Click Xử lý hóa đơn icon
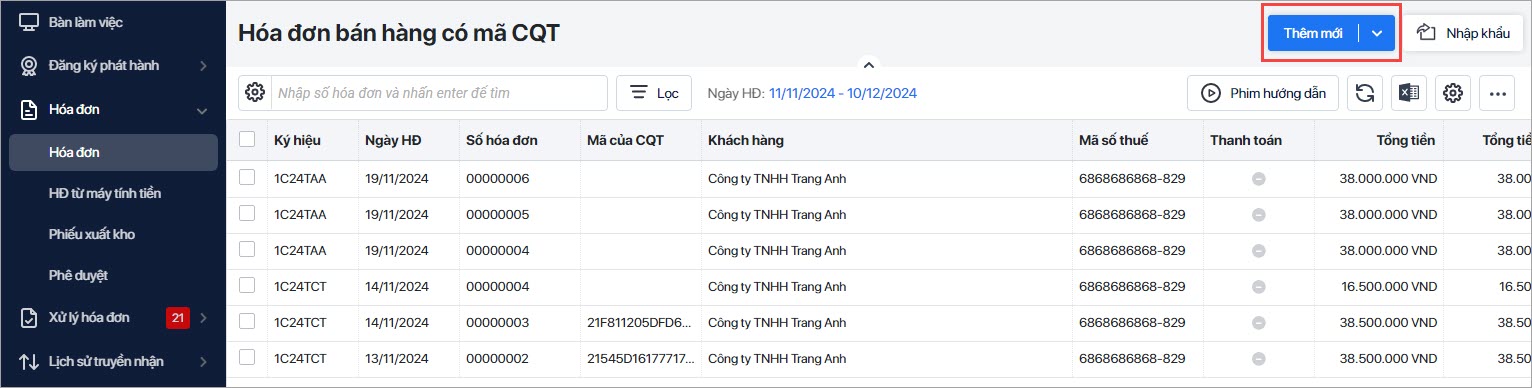Screen dimensions: 1532x388 click(x=29, y=318)
